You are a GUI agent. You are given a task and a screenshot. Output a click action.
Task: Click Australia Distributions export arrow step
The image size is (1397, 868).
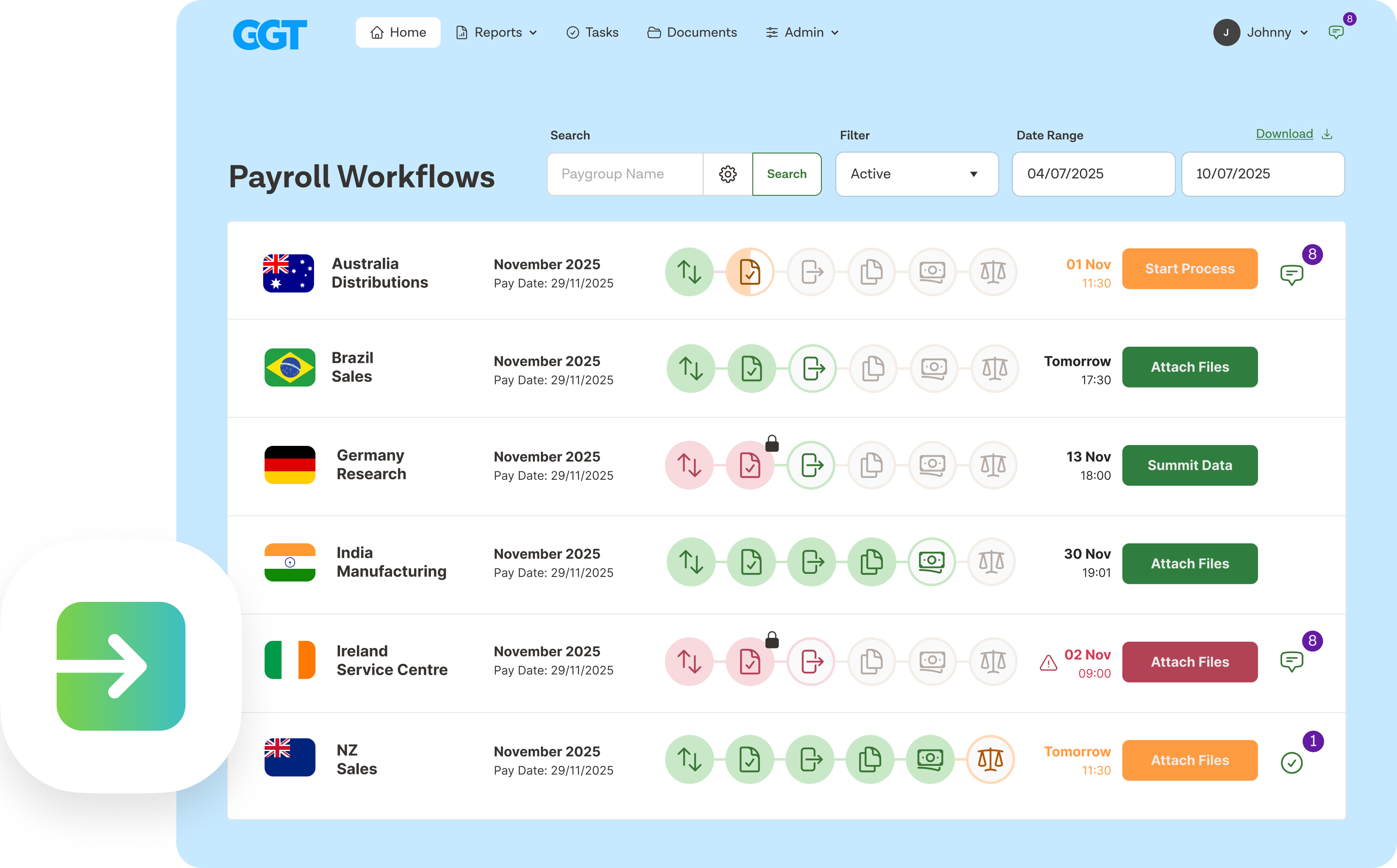point(811,272)
